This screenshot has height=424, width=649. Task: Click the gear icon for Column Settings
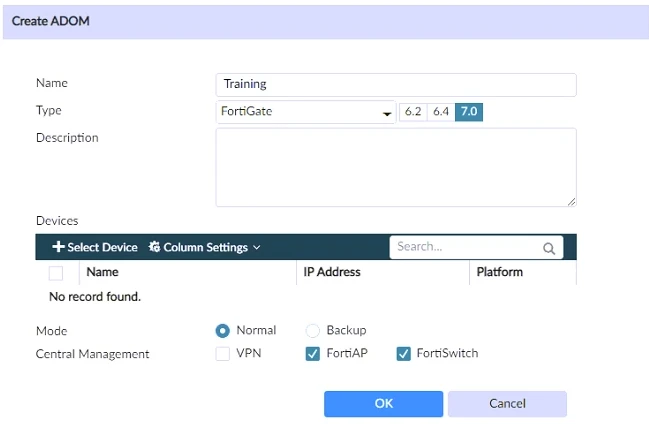155,247
